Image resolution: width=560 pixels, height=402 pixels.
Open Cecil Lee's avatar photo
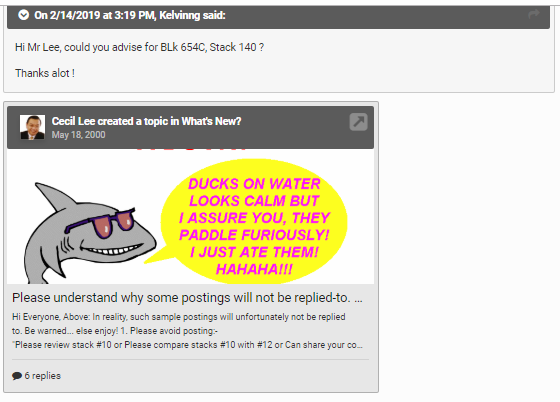pyautogui.click(x=32, y=127)
